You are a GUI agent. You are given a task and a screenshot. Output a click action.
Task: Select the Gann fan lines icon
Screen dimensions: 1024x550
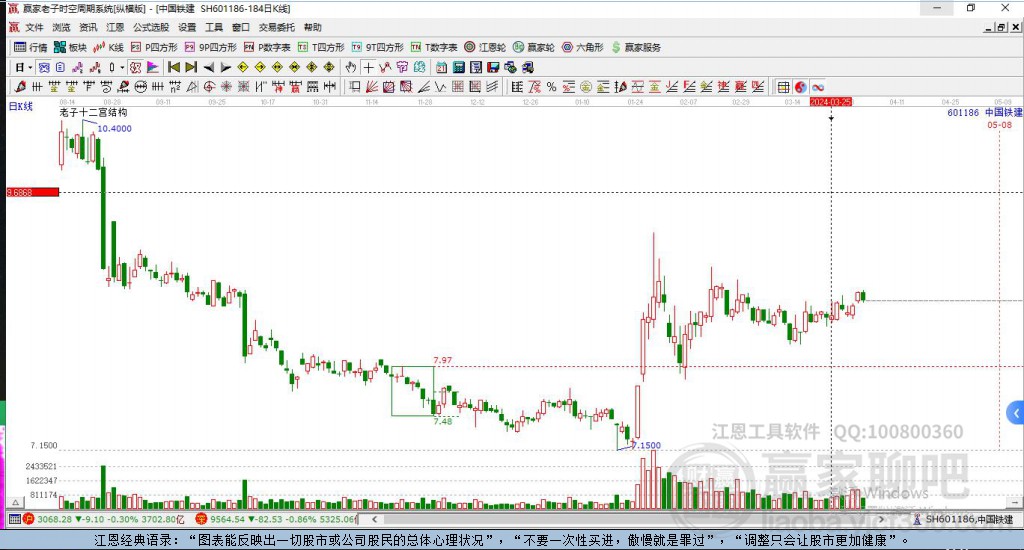coord(372,87)
